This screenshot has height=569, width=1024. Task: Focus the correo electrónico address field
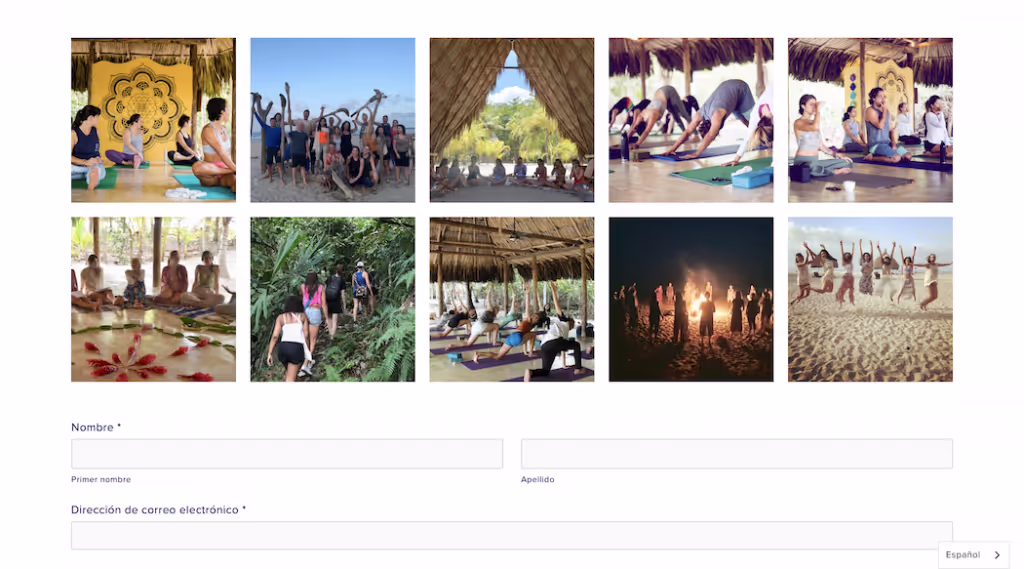pos(512,536)
